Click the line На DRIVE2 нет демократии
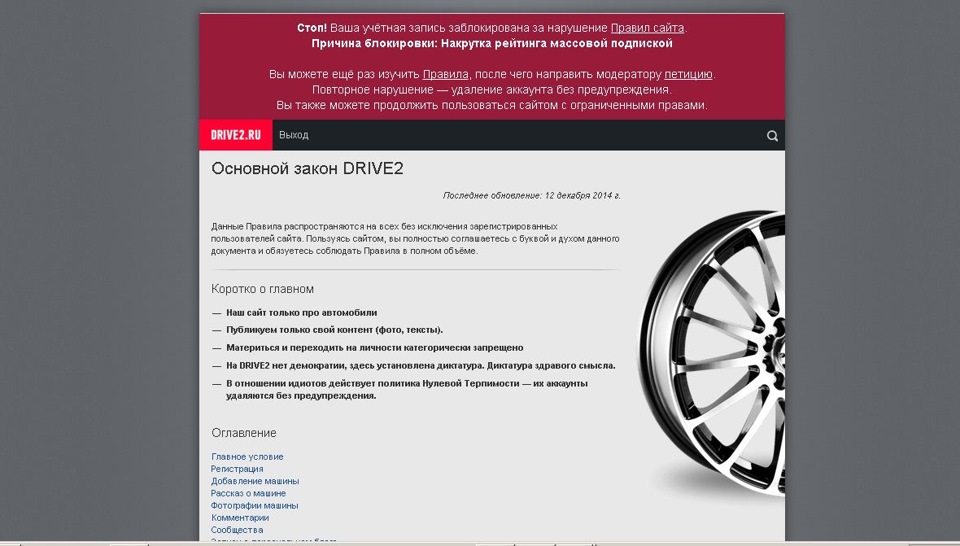The width and height of the screenshot is (960, 546). click(x=421, y=366)
